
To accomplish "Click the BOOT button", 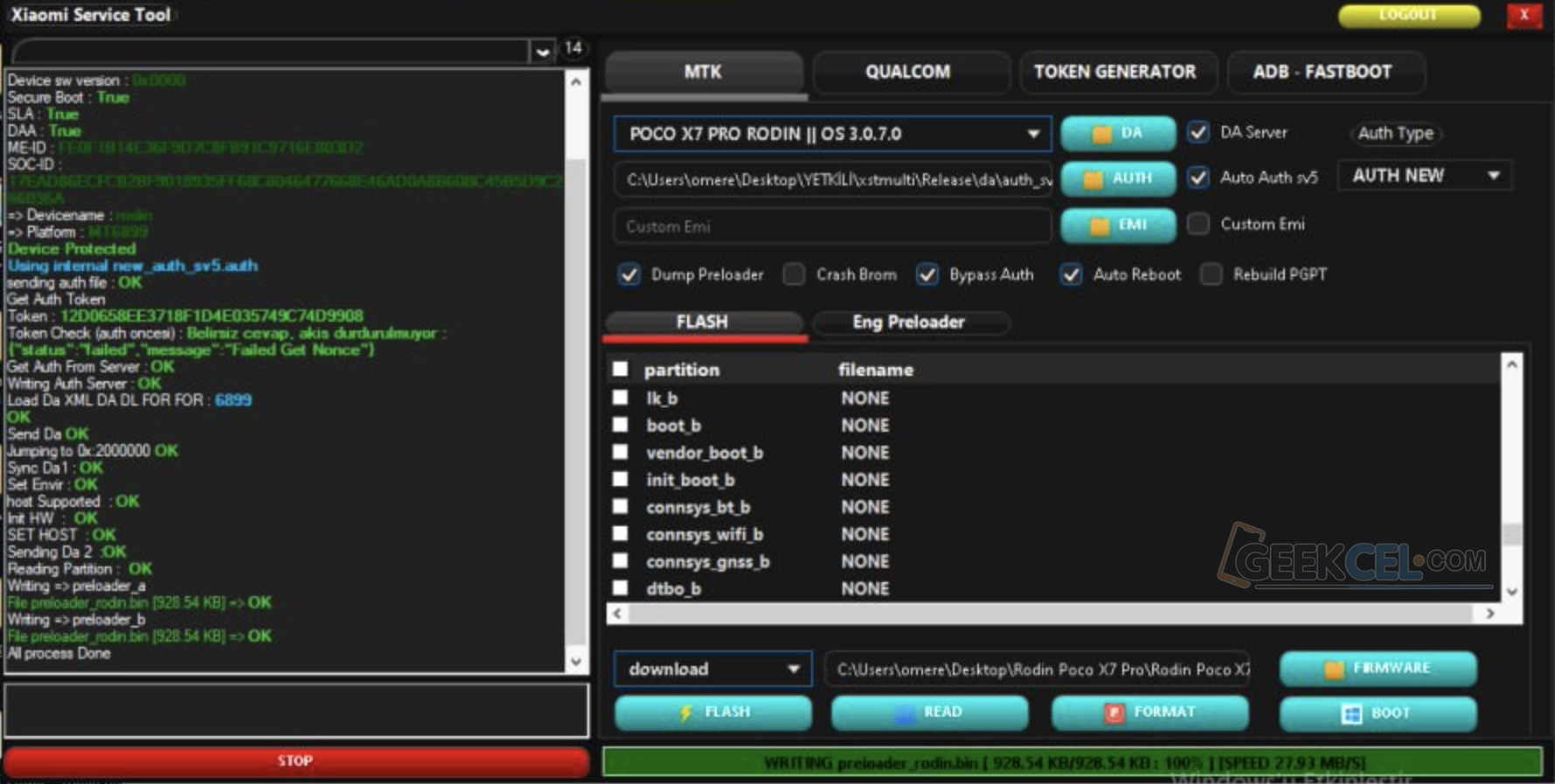I will 1378,713.
